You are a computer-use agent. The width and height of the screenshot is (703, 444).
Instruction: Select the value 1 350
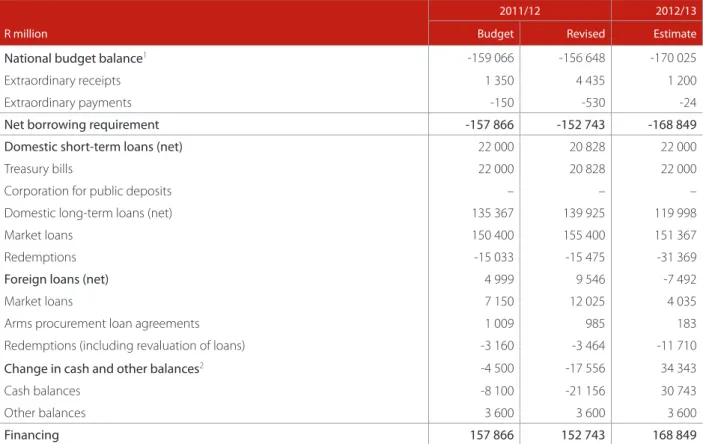click(x=499, y=80)
